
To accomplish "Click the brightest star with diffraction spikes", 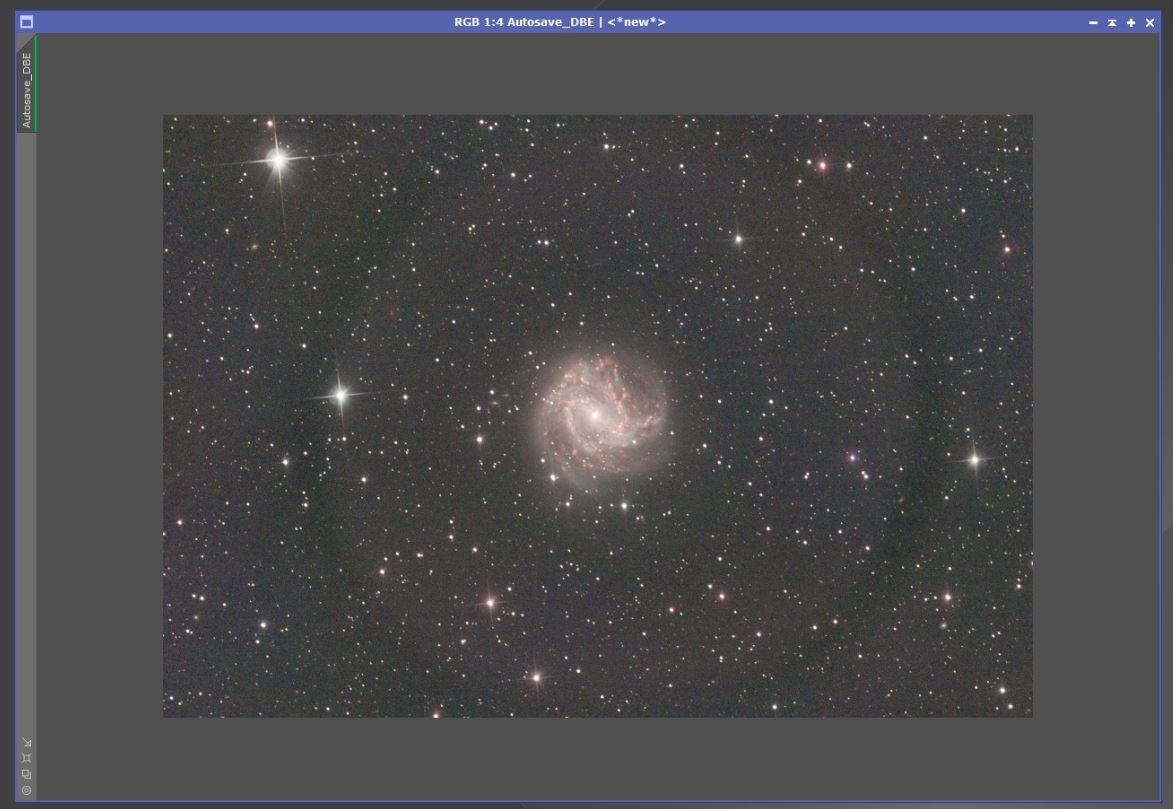I will click(278, 159).
